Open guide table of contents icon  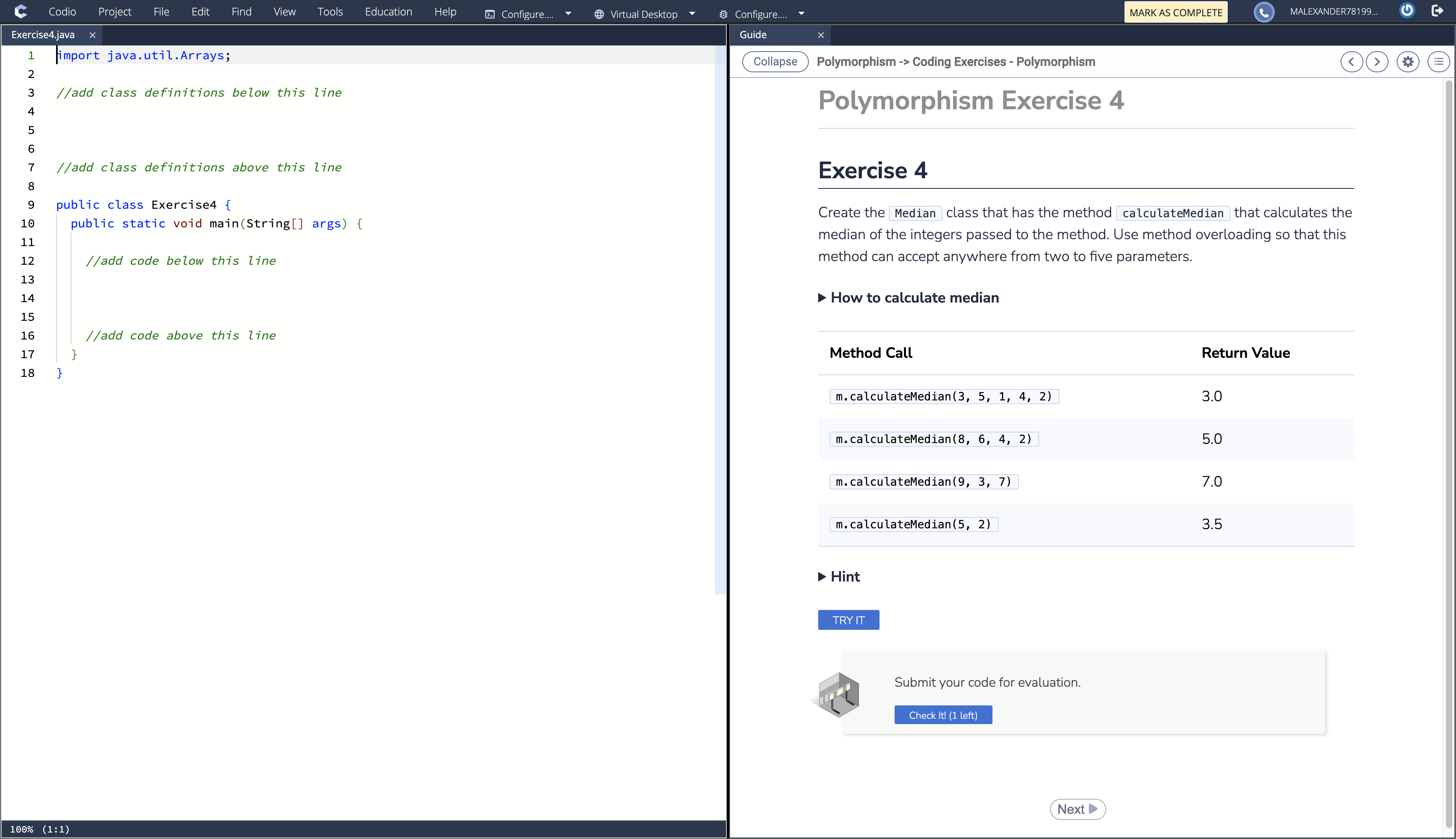[x=1439, y=62]
